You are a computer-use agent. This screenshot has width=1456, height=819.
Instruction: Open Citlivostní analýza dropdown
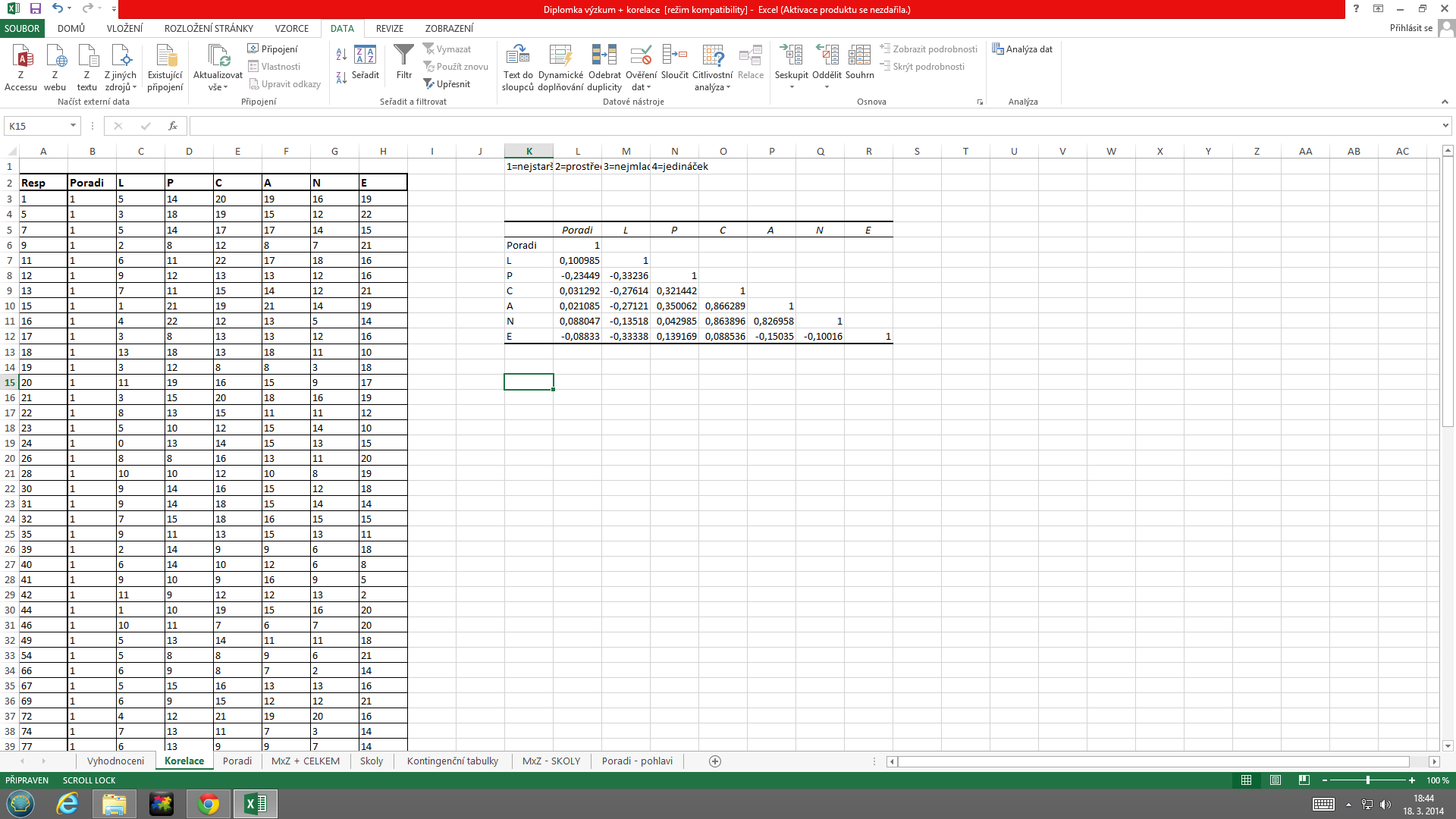tap(712, 82)
